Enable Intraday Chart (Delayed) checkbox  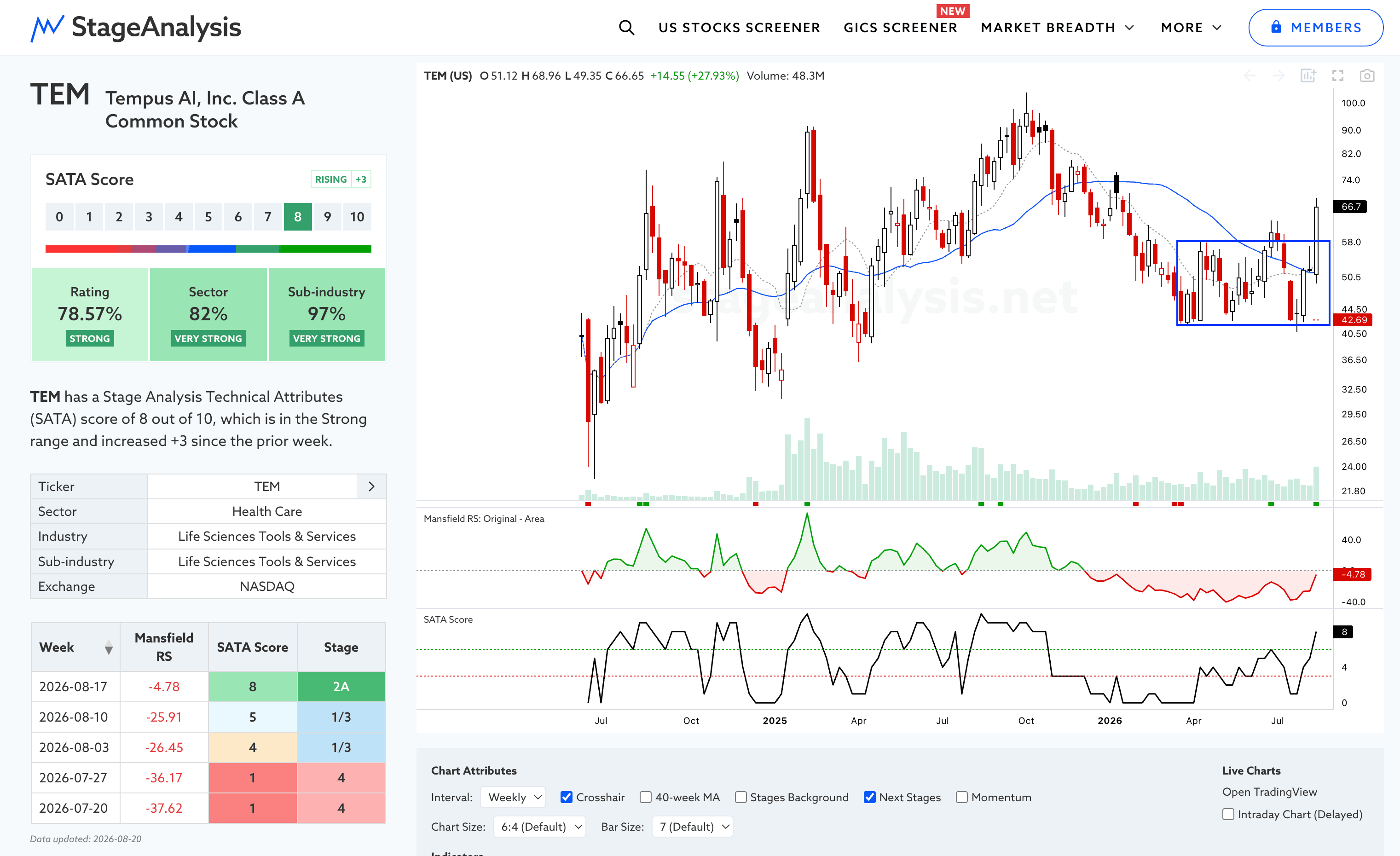point(1228,815)
